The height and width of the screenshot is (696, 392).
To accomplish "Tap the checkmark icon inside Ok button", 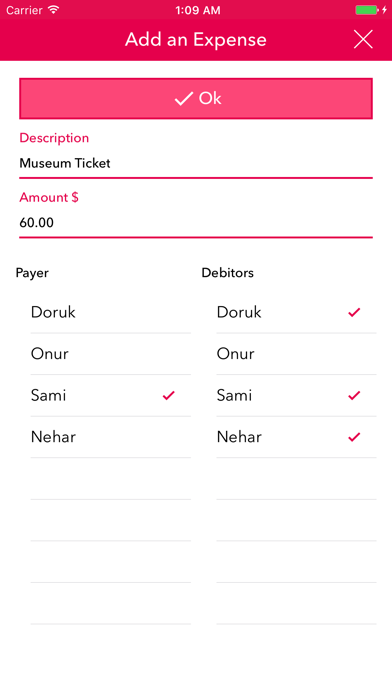I will pyautogui.click(x=183, y=99).
